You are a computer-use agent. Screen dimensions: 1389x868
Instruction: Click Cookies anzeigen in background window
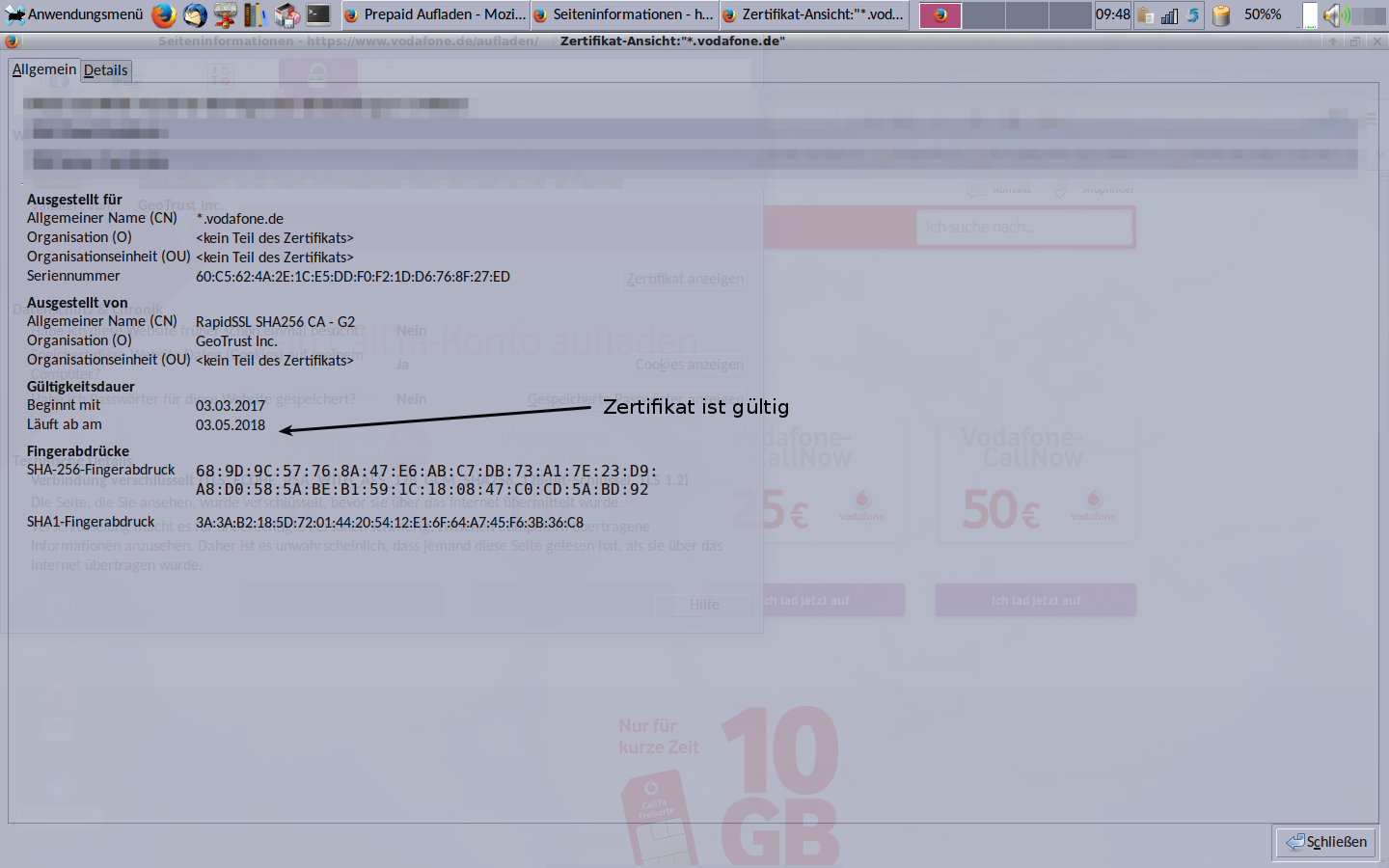tap(690, 365)
